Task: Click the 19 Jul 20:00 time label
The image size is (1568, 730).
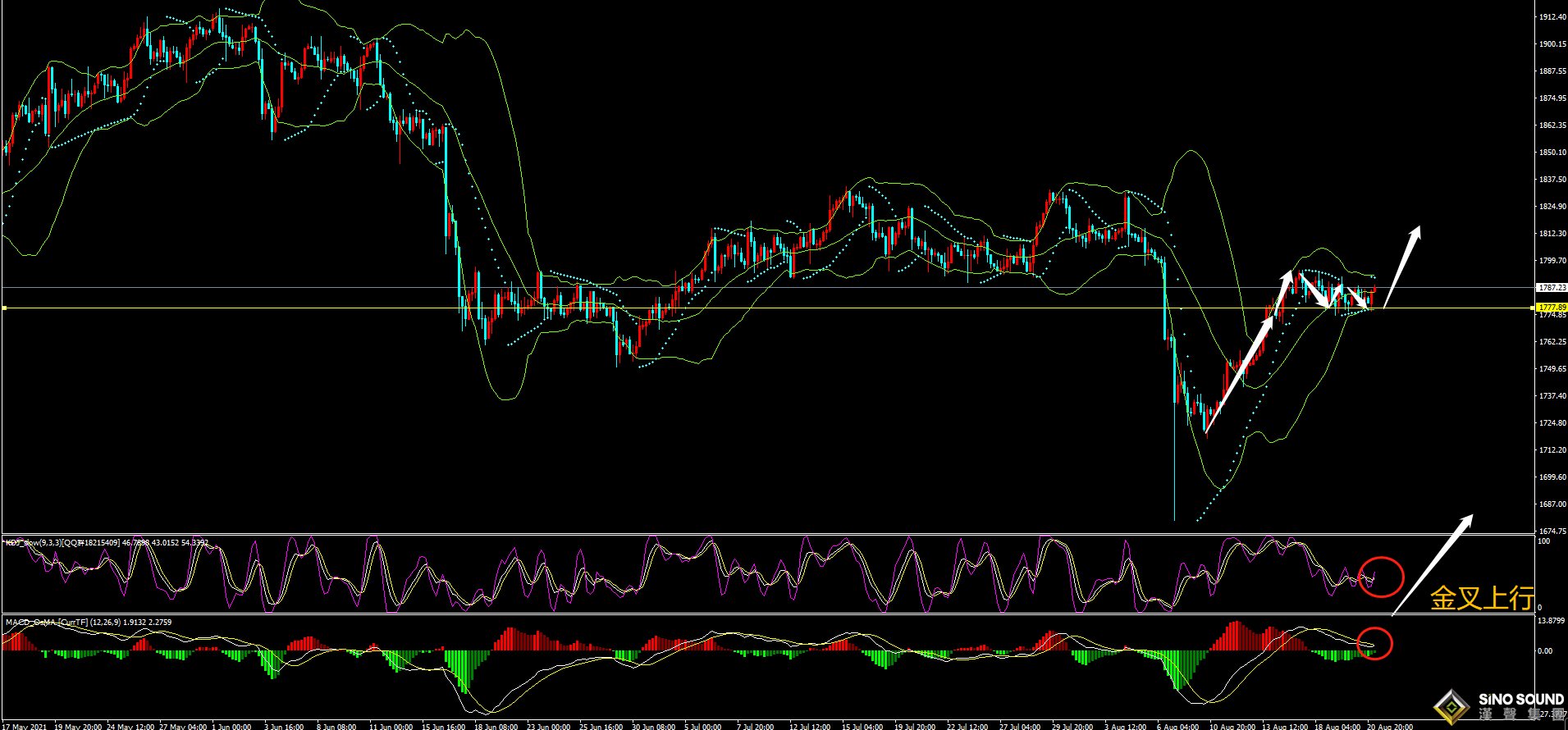Action: (915, 726)
